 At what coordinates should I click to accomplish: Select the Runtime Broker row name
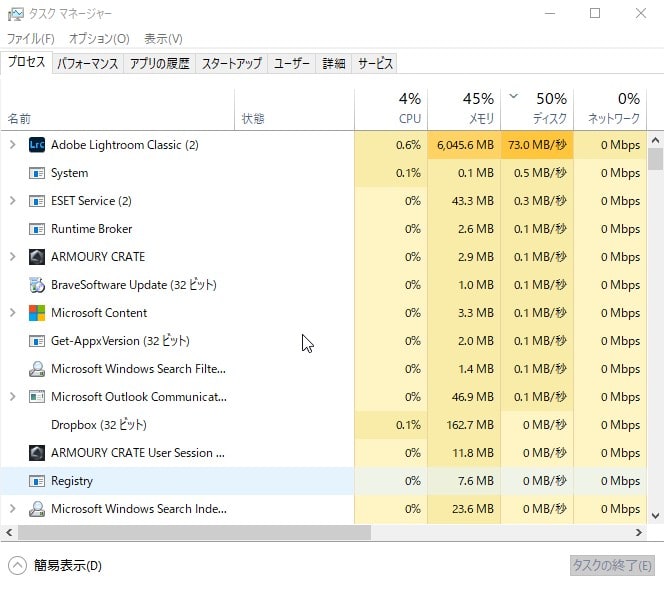click(x=91, y=229)
